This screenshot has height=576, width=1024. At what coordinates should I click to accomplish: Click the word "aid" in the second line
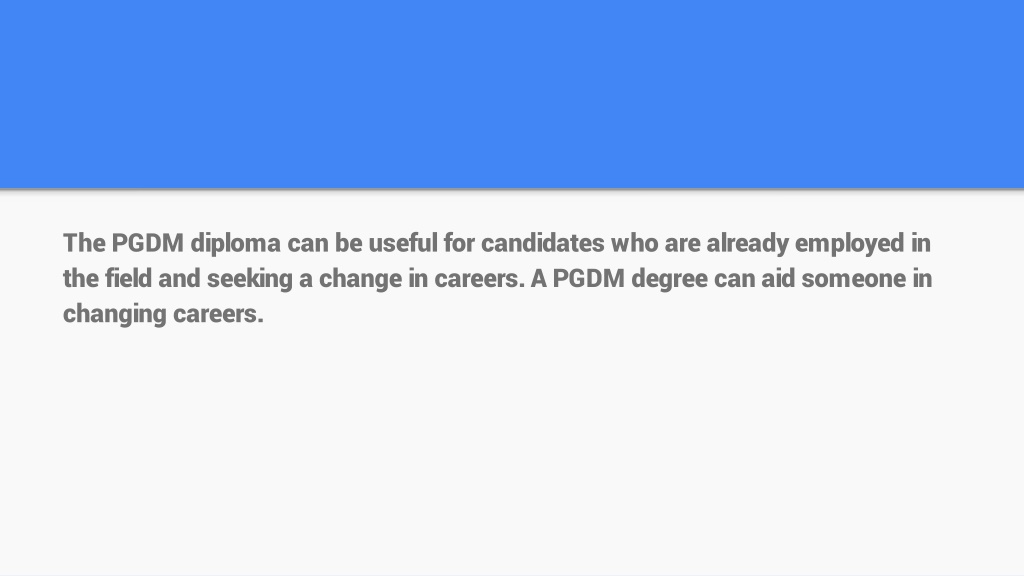click(778, 278)
